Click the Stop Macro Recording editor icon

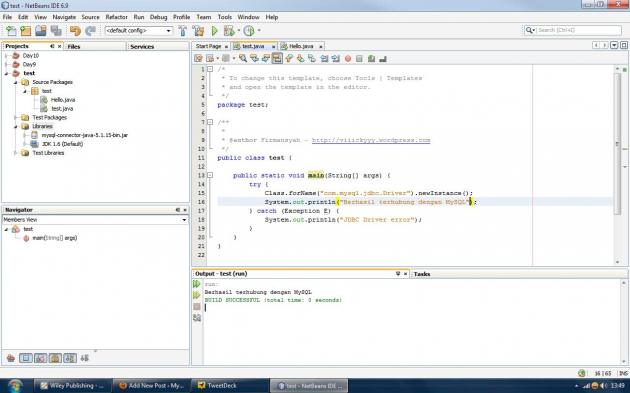pos(359,59)
